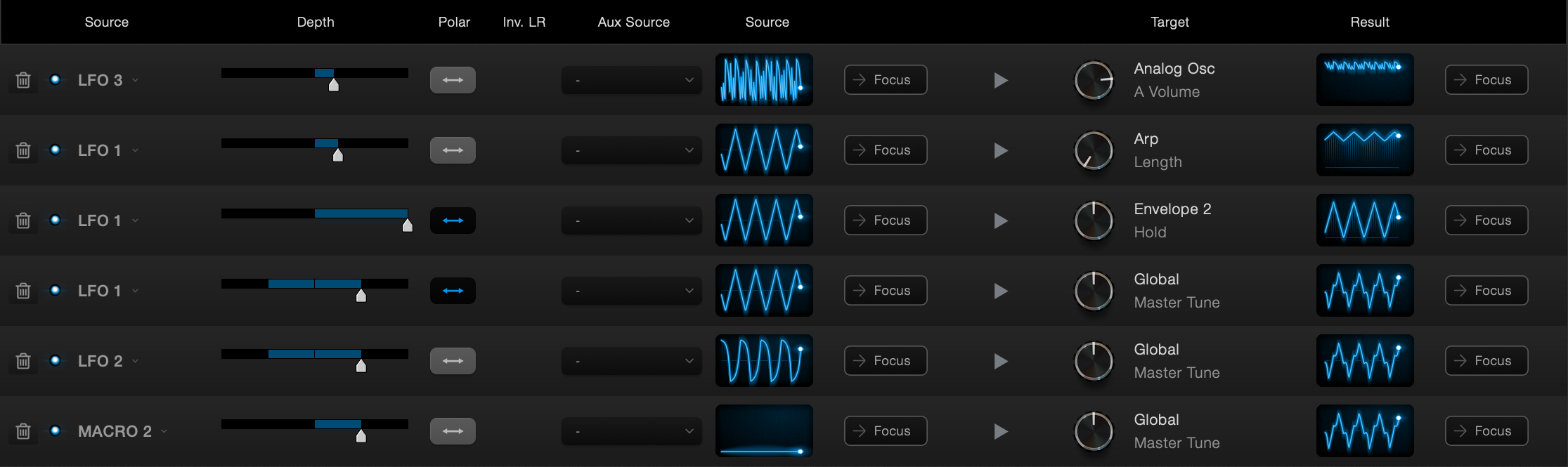Click result Focus button for MACRO 2 row

[x=1486, y=431]
